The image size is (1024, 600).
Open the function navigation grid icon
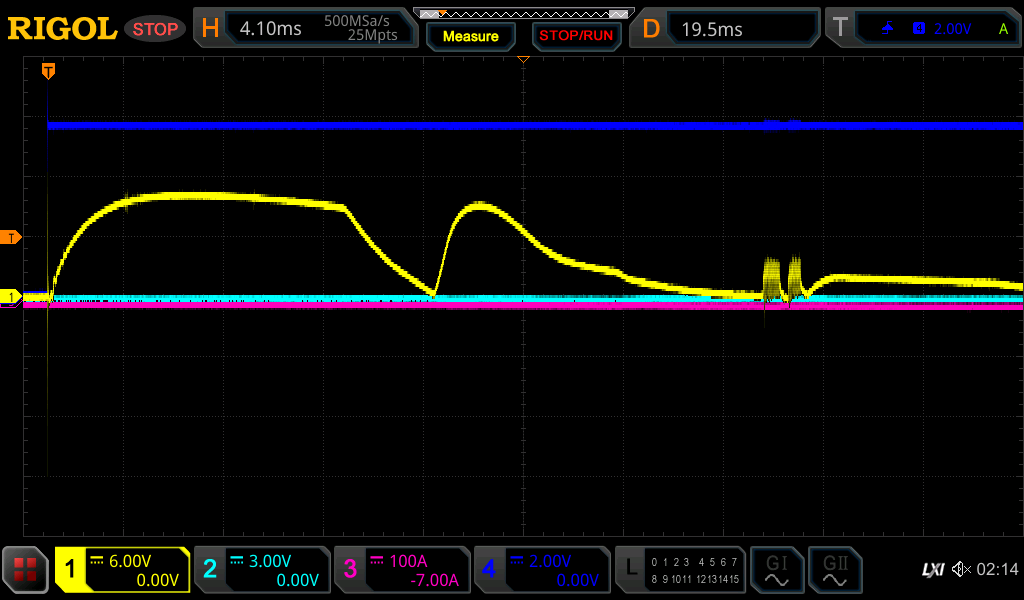point(26,570)
